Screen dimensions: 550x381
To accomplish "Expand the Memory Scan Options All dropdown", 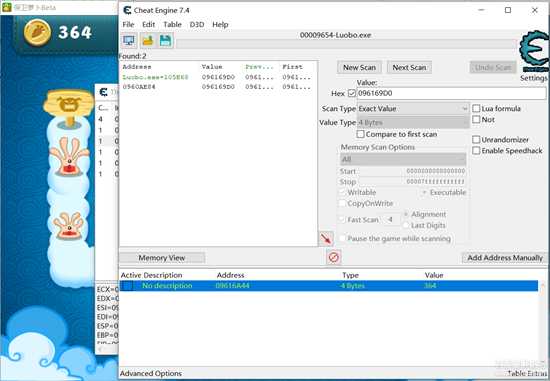I will click(403, 159).
